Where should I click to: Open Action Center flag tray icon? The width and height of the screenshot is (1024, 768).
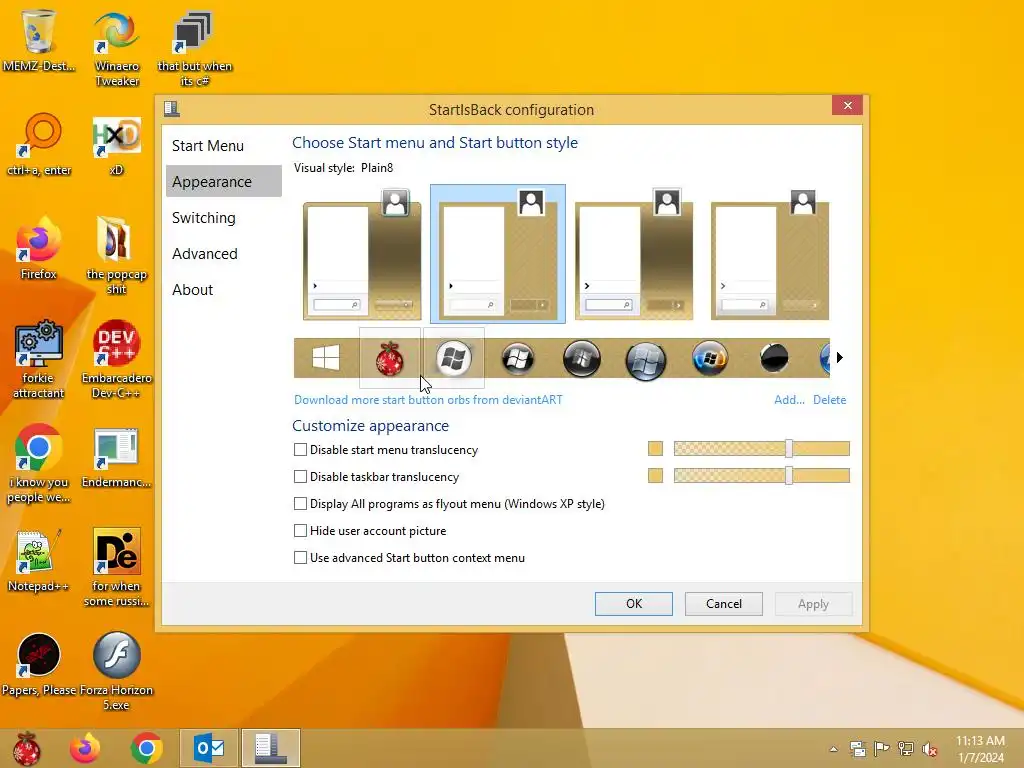pos(882,749)
